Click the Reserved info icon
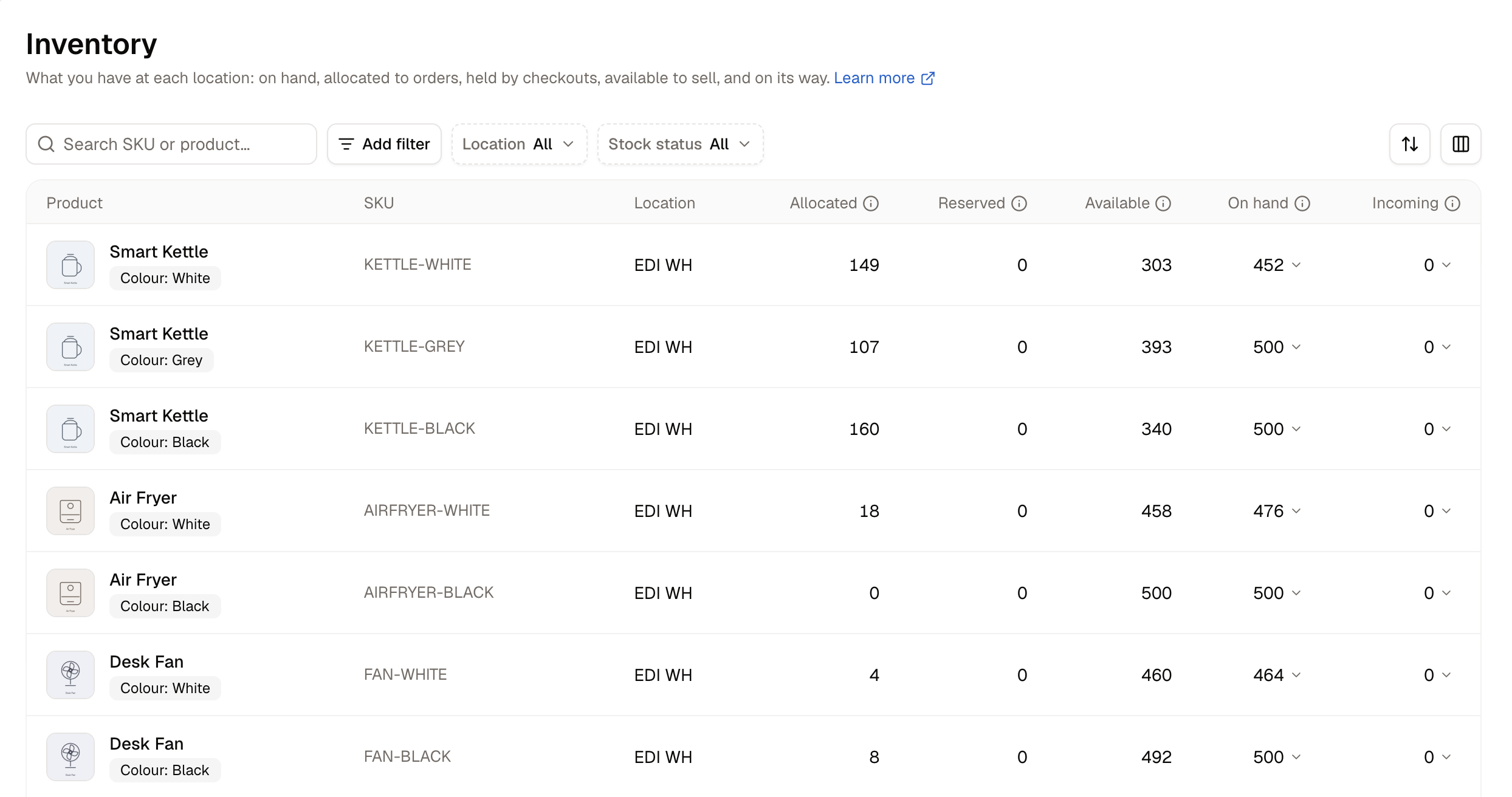This screenshot has height=797, width=1512. [x=1019, y=204]
